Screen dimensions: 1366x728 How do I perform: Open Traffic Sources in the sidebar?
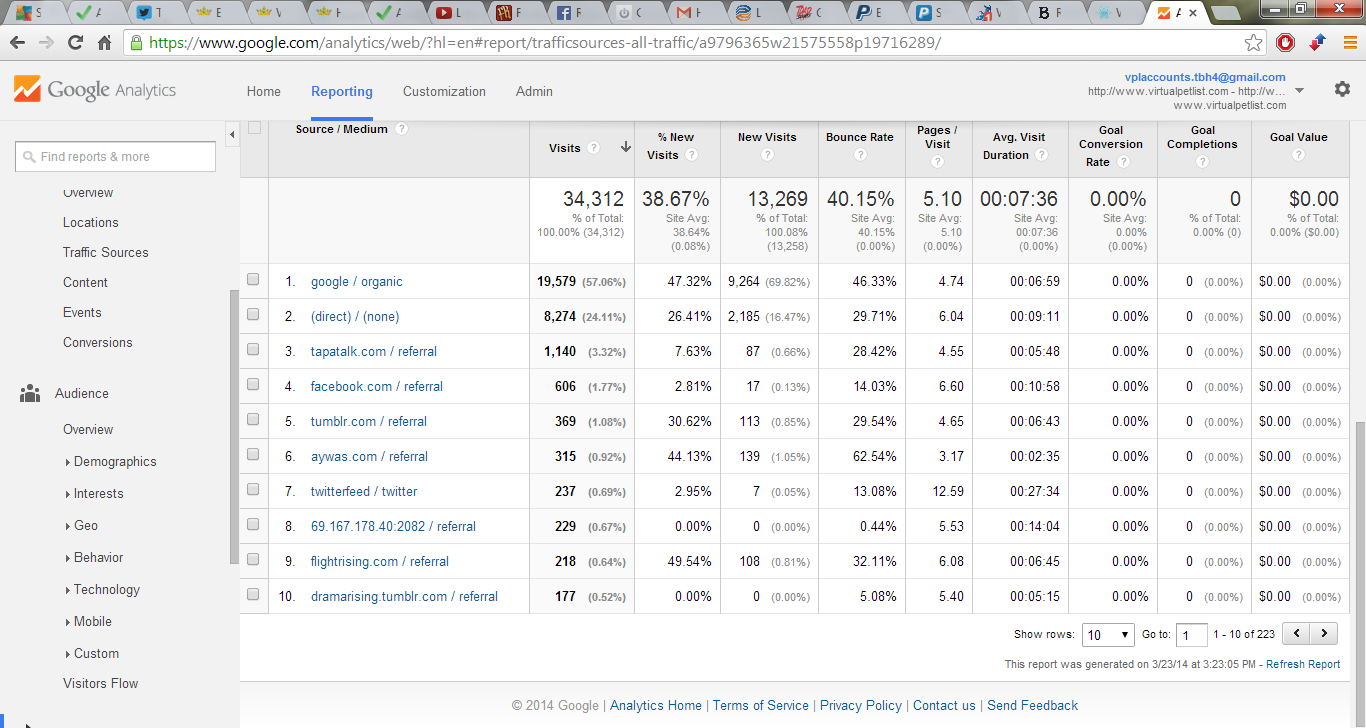[106, 252]
